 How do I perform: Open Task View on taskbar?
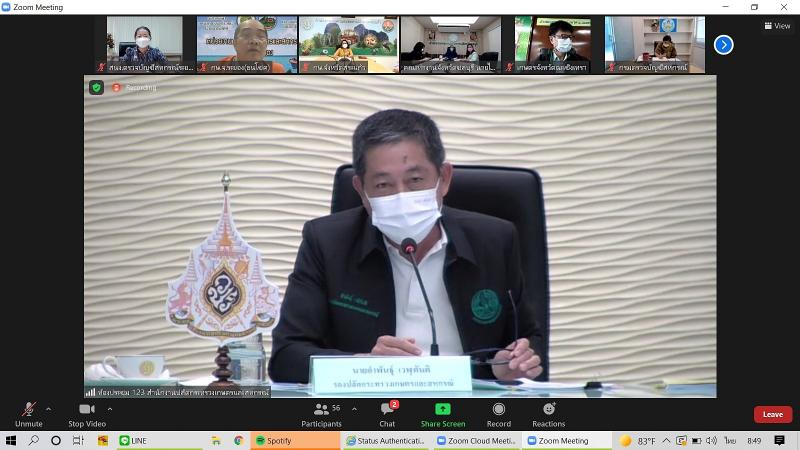coord(78,441)
